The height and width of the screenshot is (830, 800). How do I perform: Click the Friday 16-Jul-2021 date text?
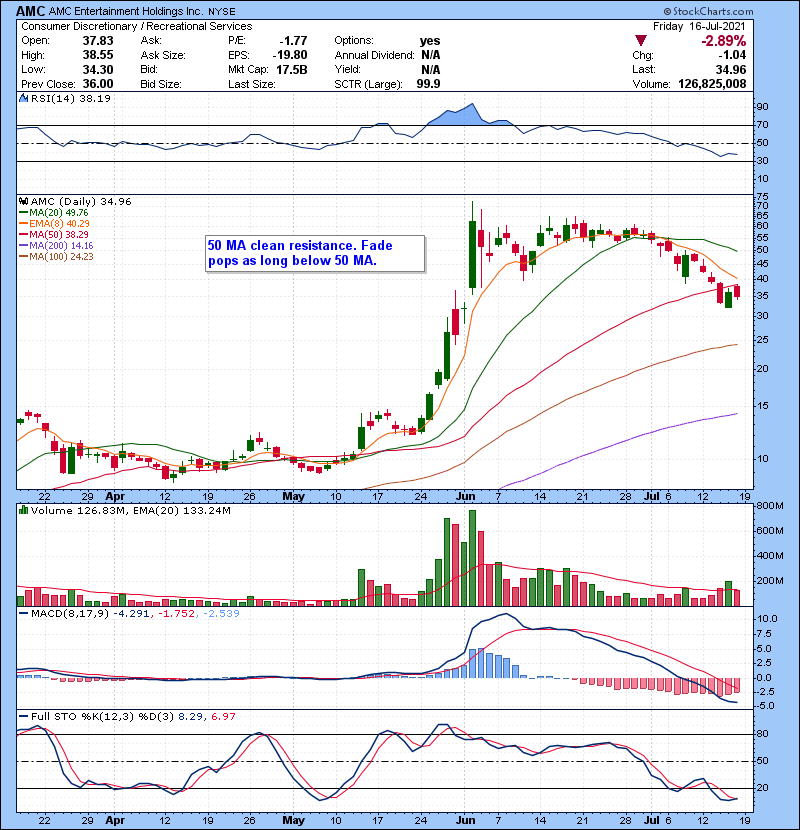coord(699,26)
